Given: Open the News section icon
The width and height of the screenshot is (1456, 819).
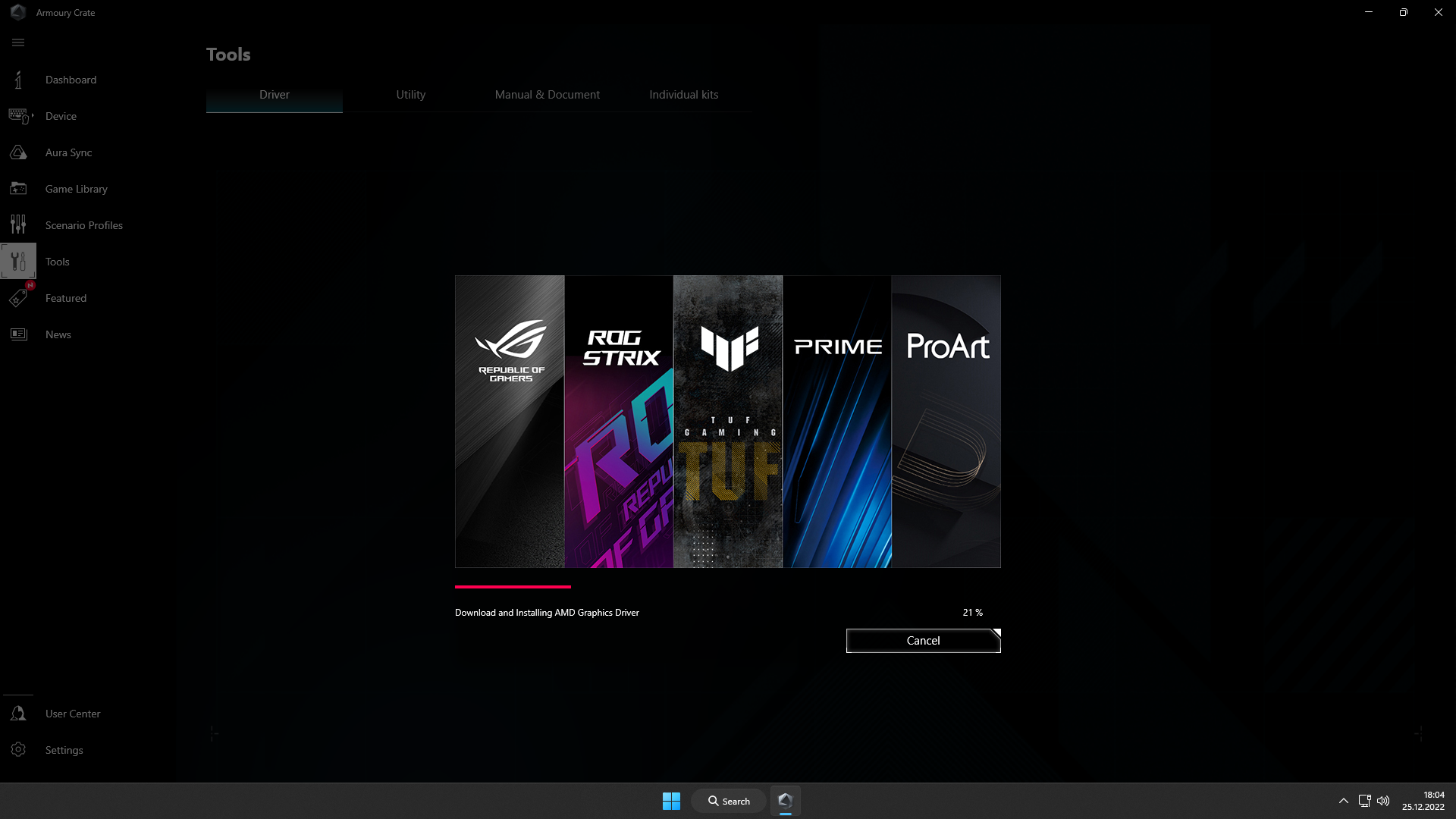Looking at the screenshot, I should click(19, 334).
